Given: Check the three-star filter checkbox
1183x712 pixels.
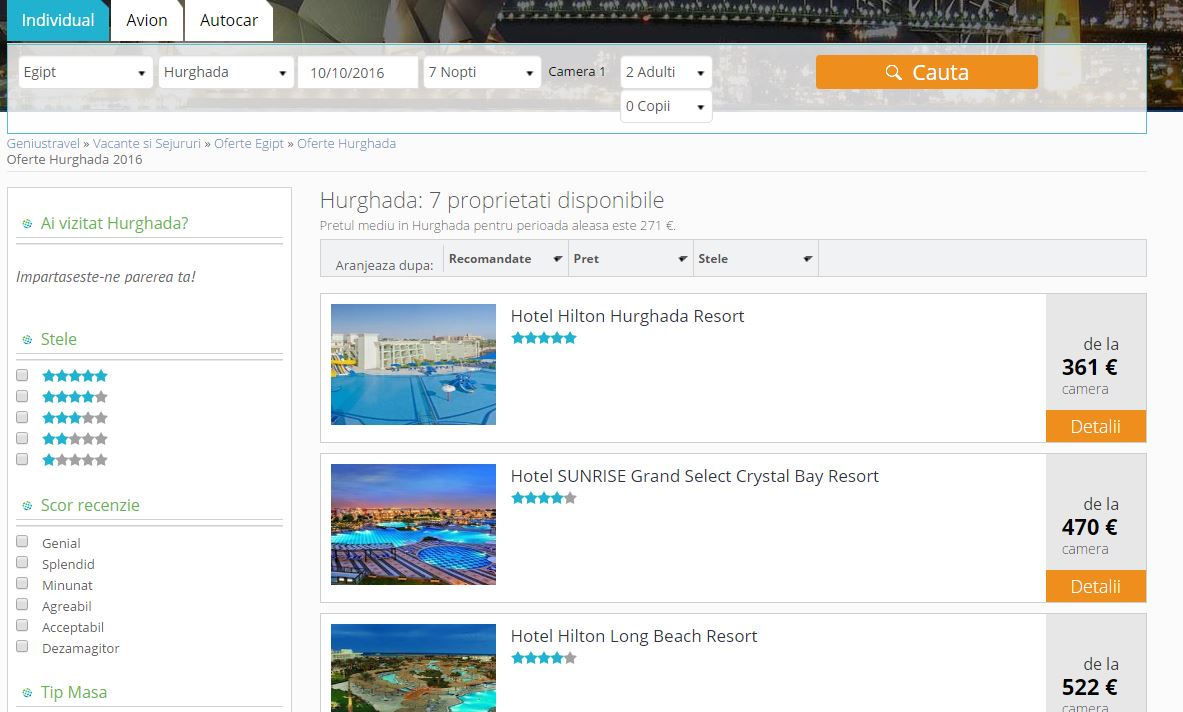Looking at the screenshot, I should point(22,417).
